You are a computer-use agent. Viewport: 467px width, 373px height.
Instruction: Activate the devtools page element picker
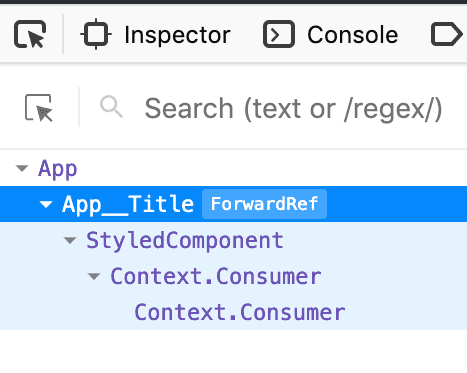pyautogui.click(x=30, y=34)
